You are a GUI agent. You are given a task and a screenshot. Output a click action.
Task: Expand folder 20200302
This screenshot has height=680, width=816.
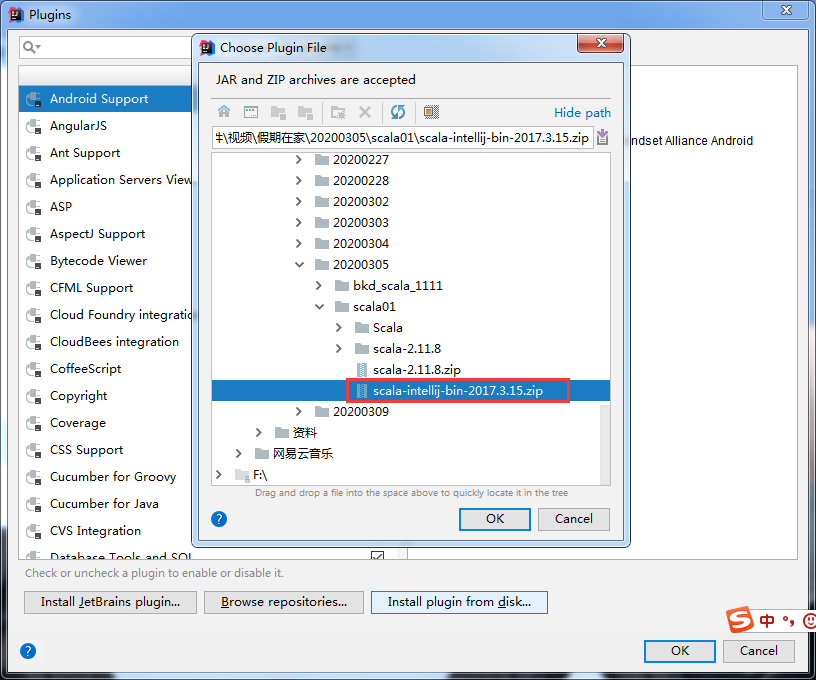click(x=299, y=201)
